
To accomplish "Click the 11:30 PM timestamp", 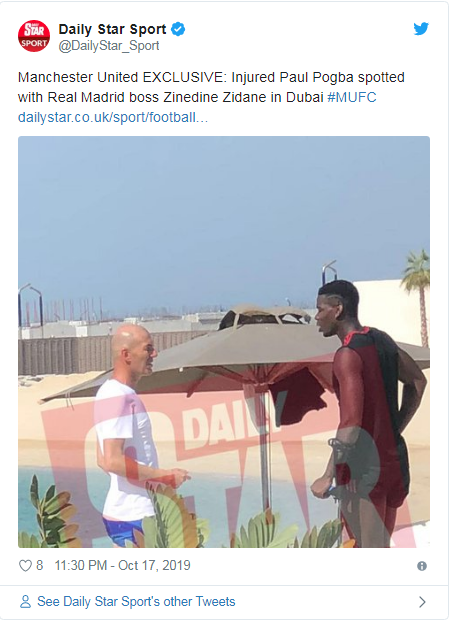I will (81, 566).
